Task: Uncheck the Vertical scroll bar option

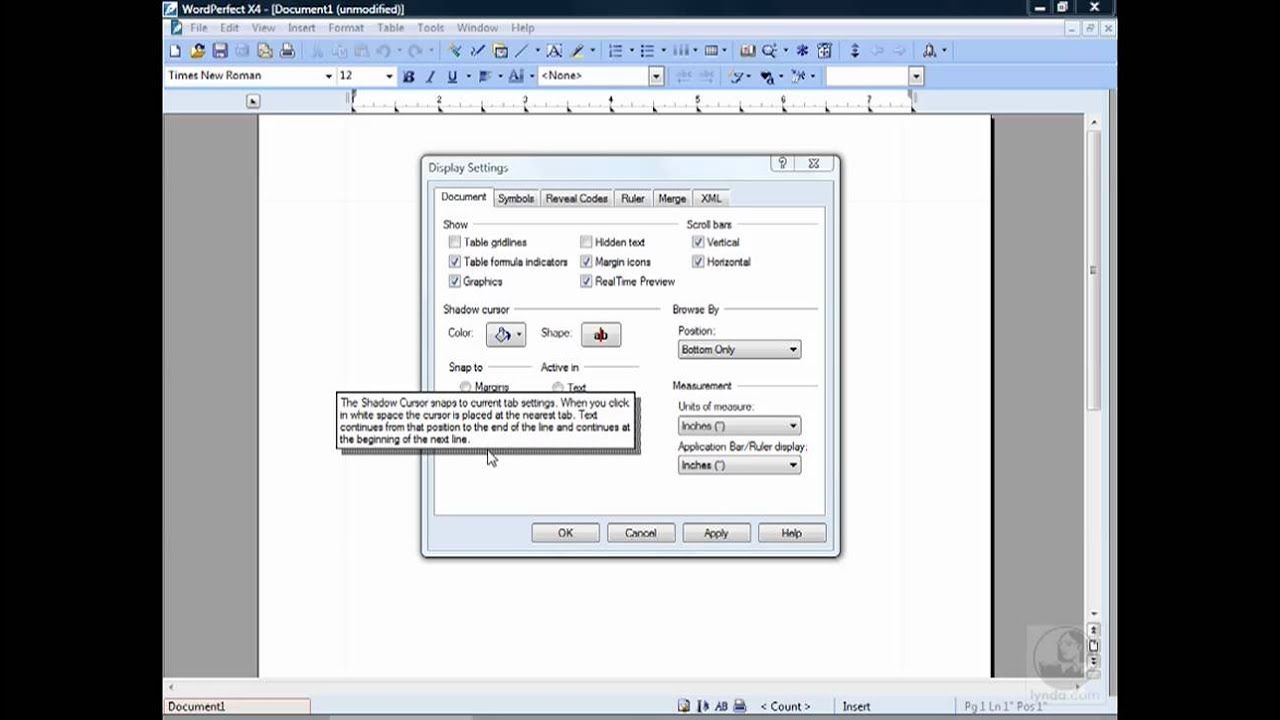Action: coord(698,242)
